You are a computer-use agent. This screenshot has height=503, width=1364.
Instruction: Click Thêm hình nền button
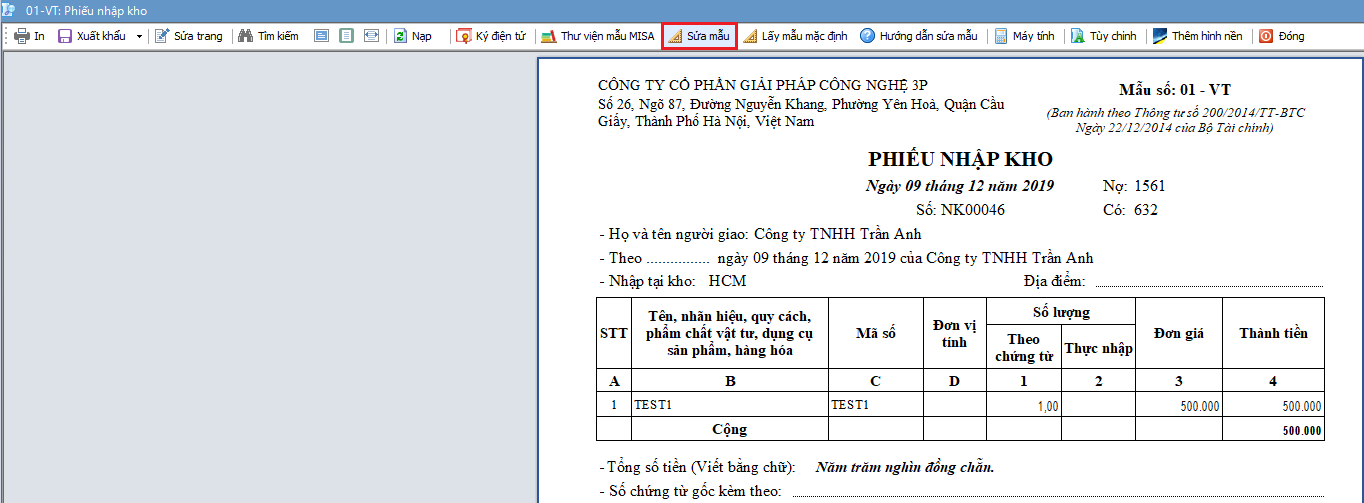(x=1197, y=36)
